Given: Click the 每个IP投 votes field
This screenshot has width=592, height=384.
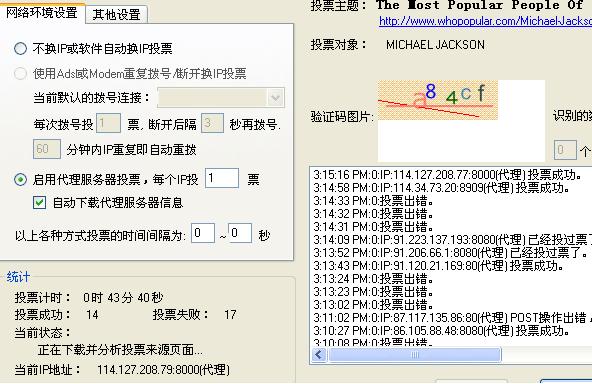Looking at the screenshot, I should [222, 178].
